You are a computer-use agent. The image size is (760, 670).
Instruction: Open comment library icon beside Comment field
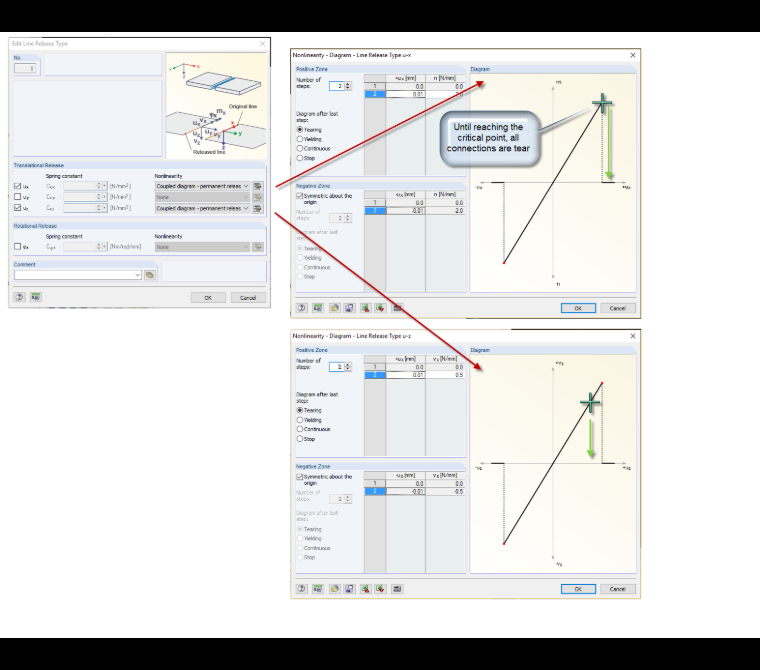(x=150, y=275)
